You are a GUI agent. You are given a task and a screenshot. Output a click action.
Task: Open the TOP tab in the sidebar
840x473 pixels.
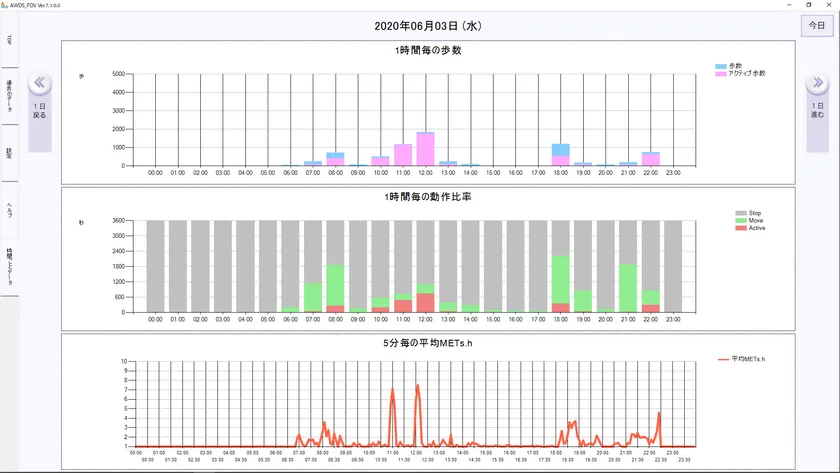[9, 40]
